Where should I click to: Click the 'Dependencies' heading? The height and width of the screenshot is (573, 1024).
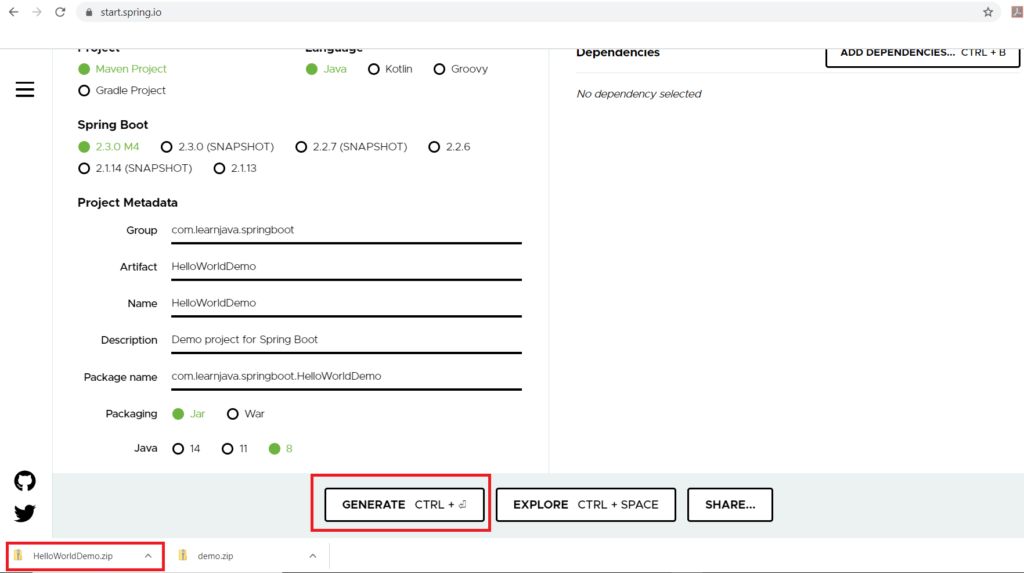coord(618,53)
